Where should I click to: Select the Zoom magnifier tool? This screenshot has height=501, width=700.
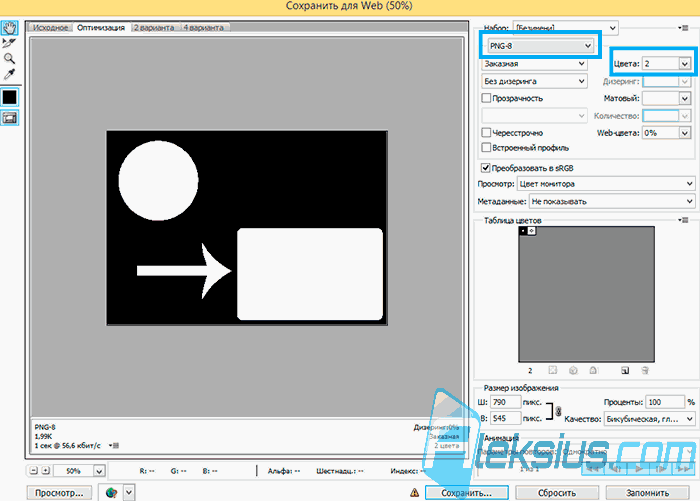[9, 58]
